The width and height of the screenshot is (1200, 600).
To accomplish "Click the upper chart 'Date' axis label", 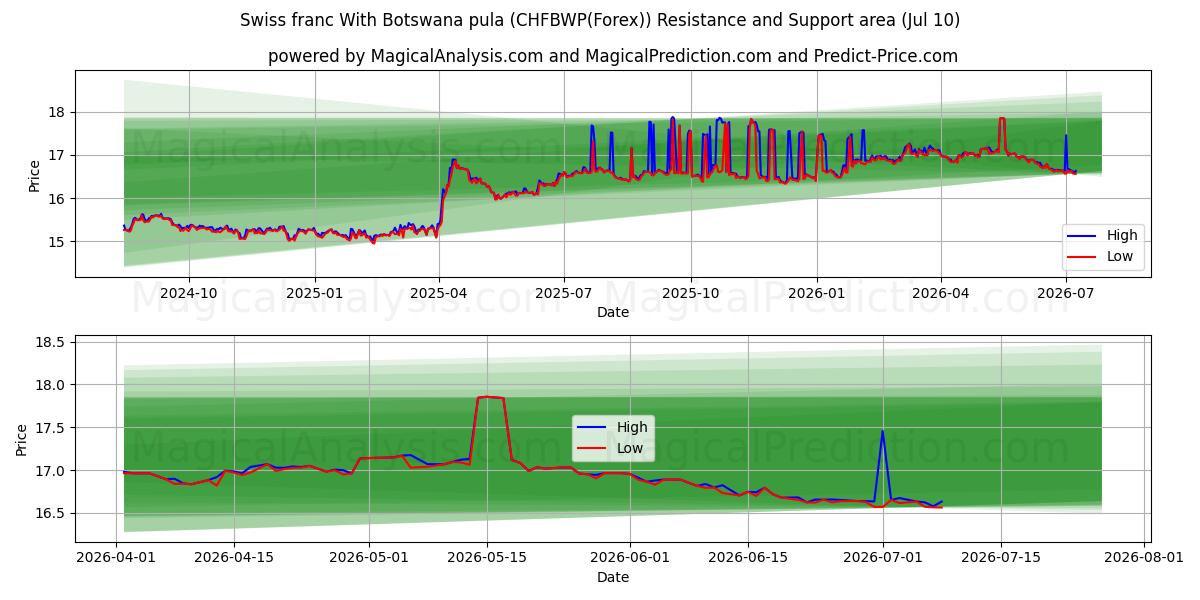I will [613, 313].
